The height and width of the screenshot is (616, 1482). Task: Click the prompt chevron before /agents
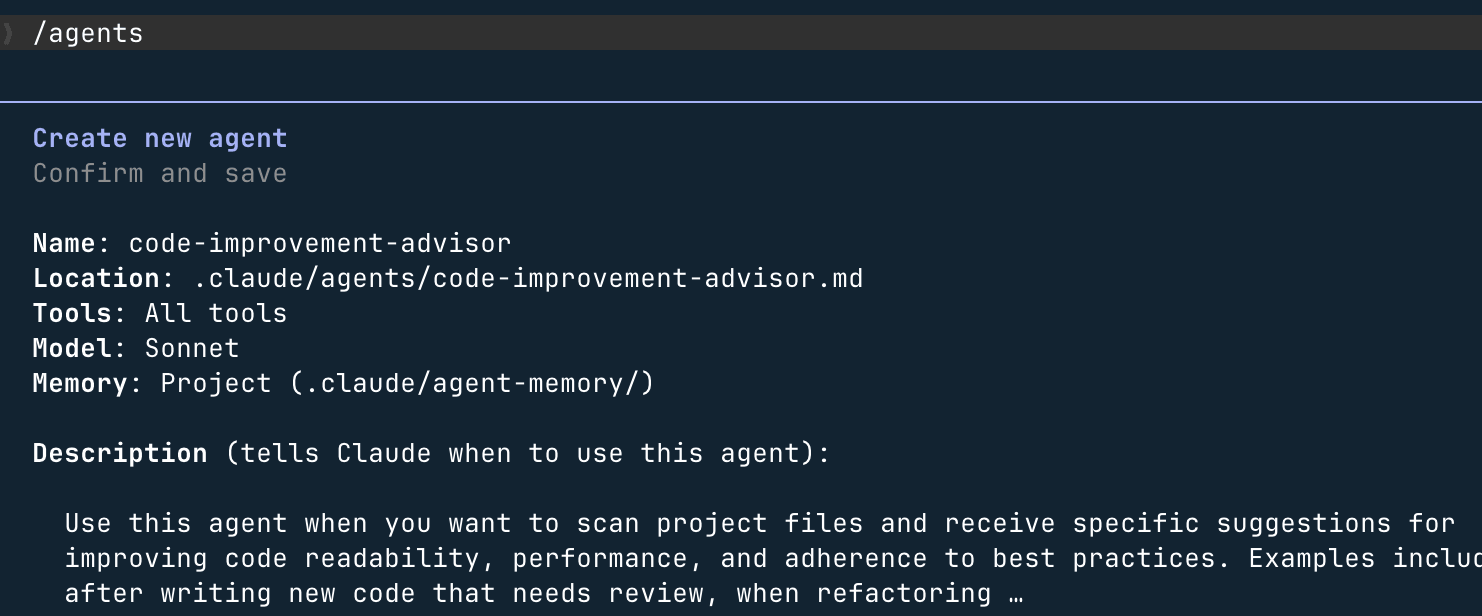coord(8,33)
